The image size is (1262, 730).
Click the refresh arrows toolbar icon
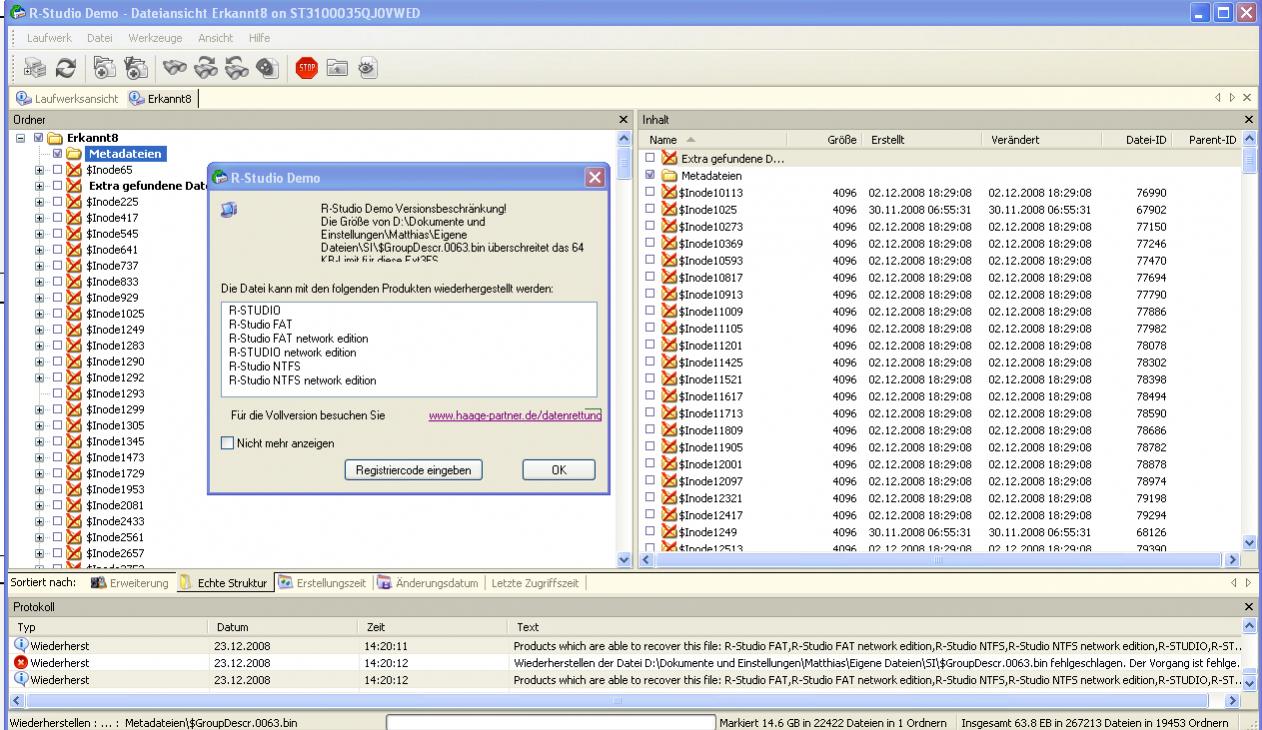tap(68, 68)
